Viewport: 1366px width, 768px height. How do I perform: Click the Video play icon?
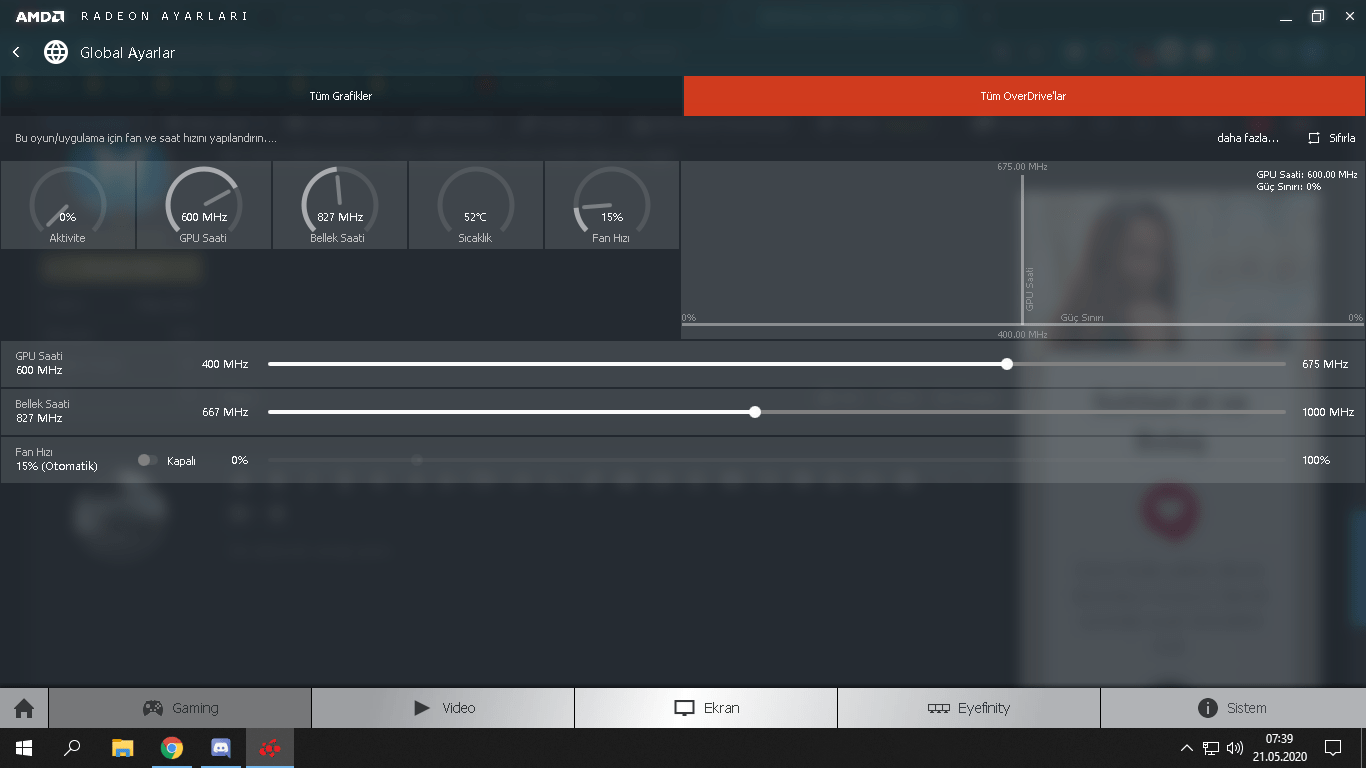(x=422, y=708)
